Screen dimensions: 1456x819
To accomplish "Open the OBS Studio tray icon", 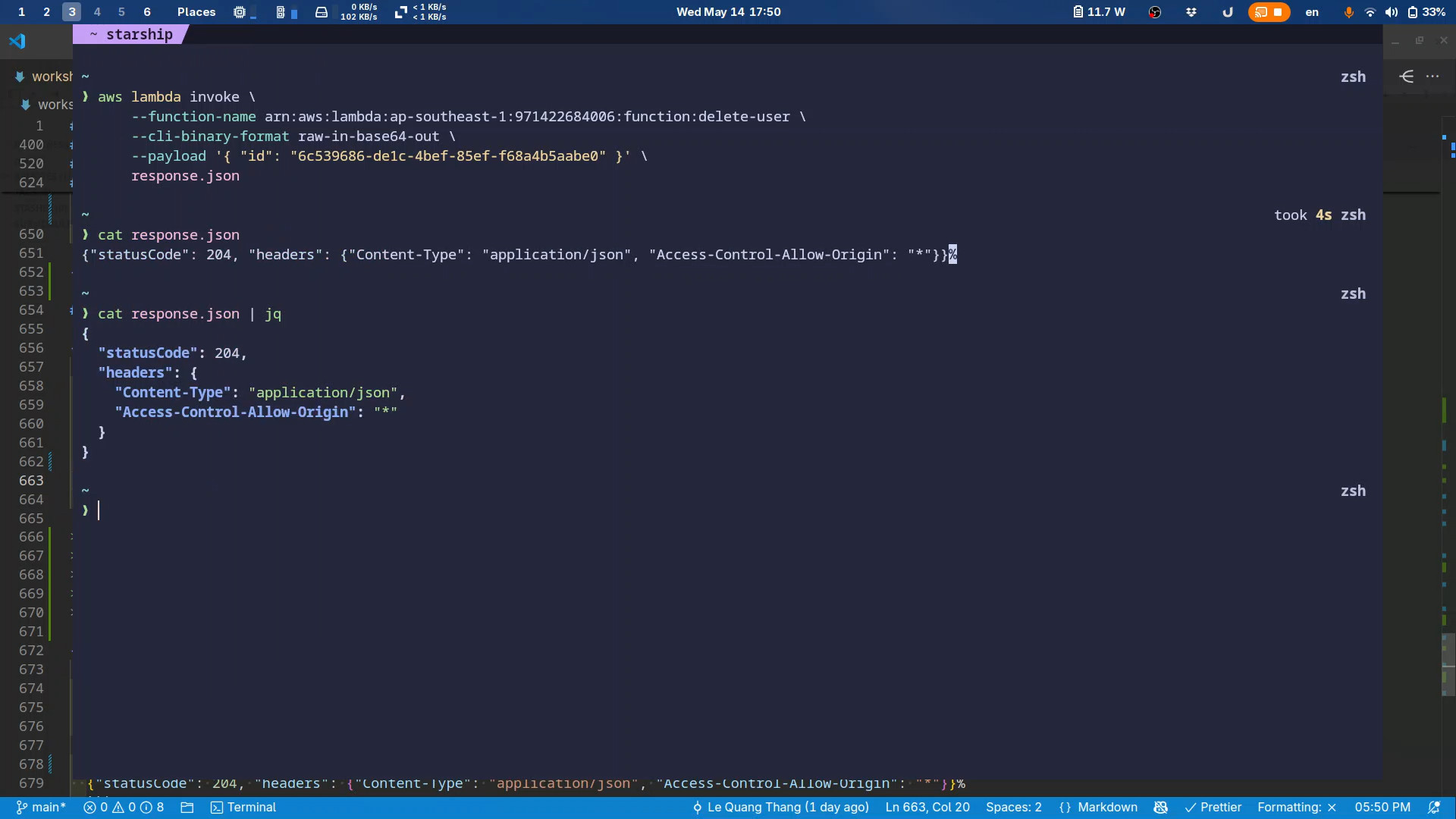I will pyautogui.click(x=1155, y=12).
